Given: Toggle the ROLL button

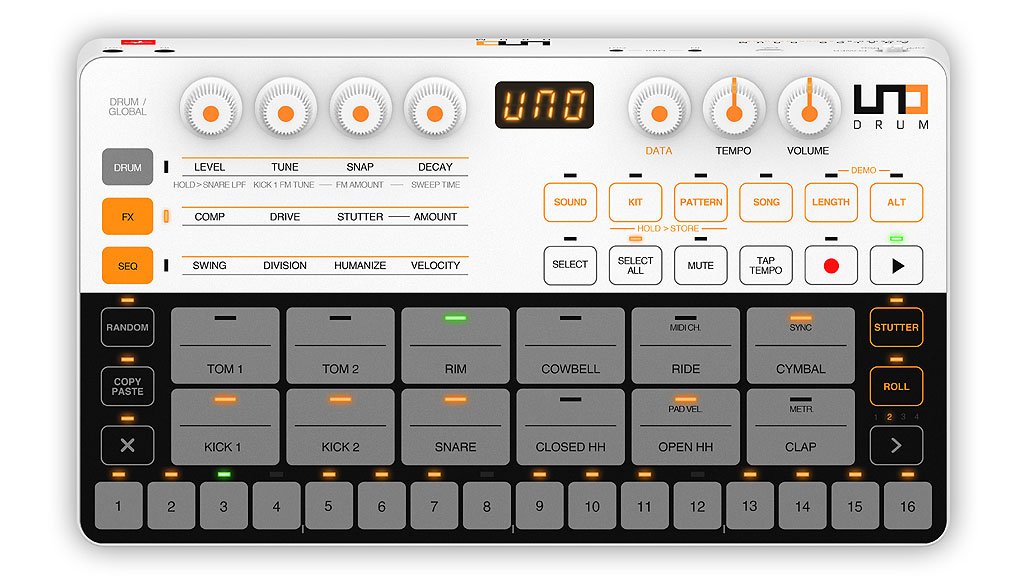Looking at the screenshot, I should 896,386.
